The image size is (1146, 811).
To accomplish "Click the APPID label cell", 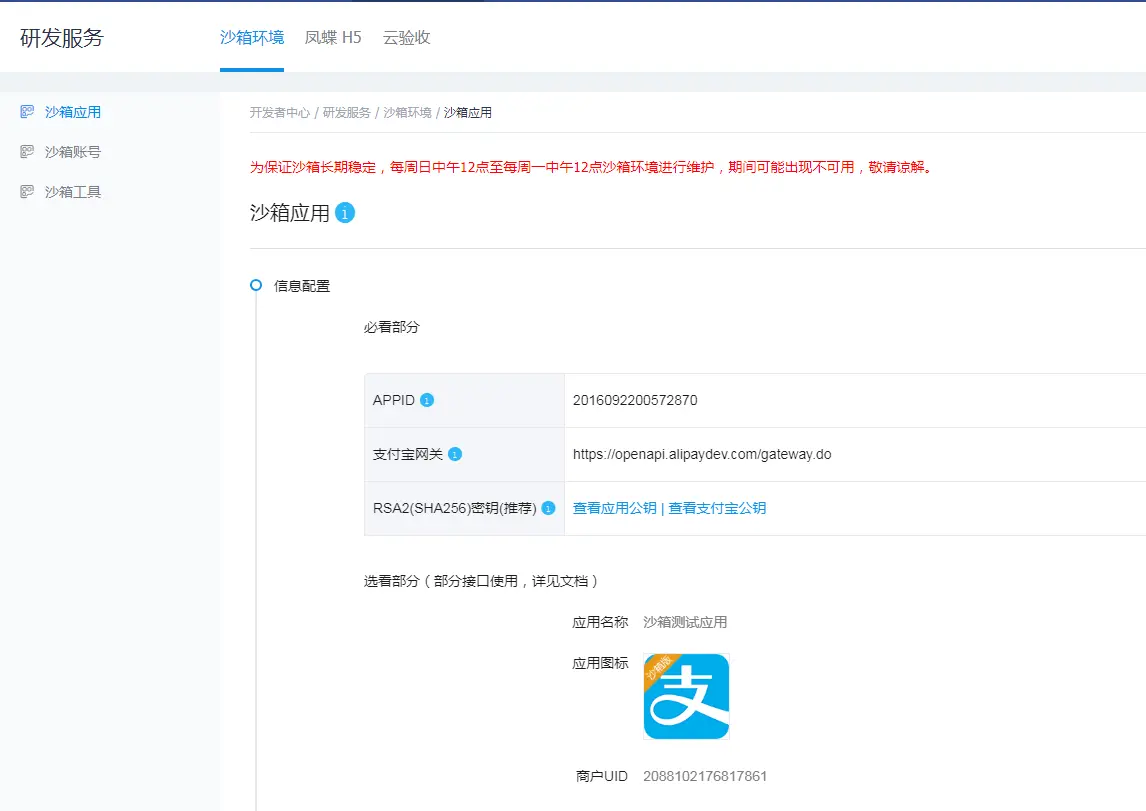I will pos(465,400).
